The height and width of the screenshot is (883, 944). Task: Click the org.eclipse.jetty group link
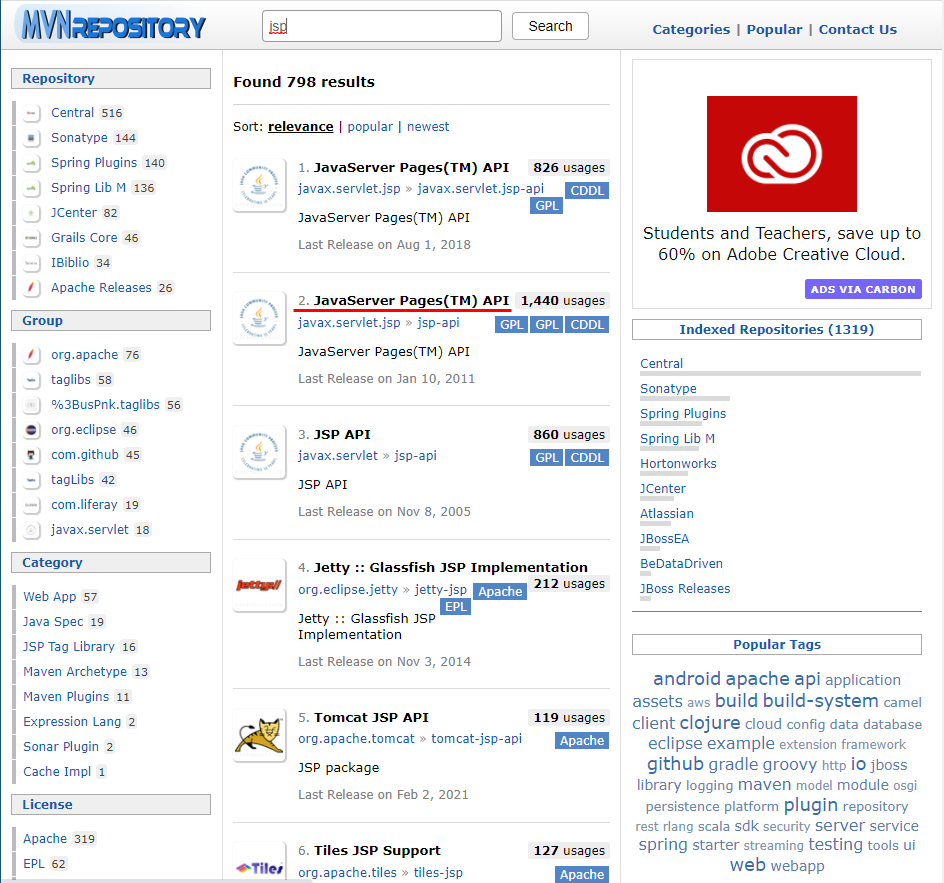point(348,589)
